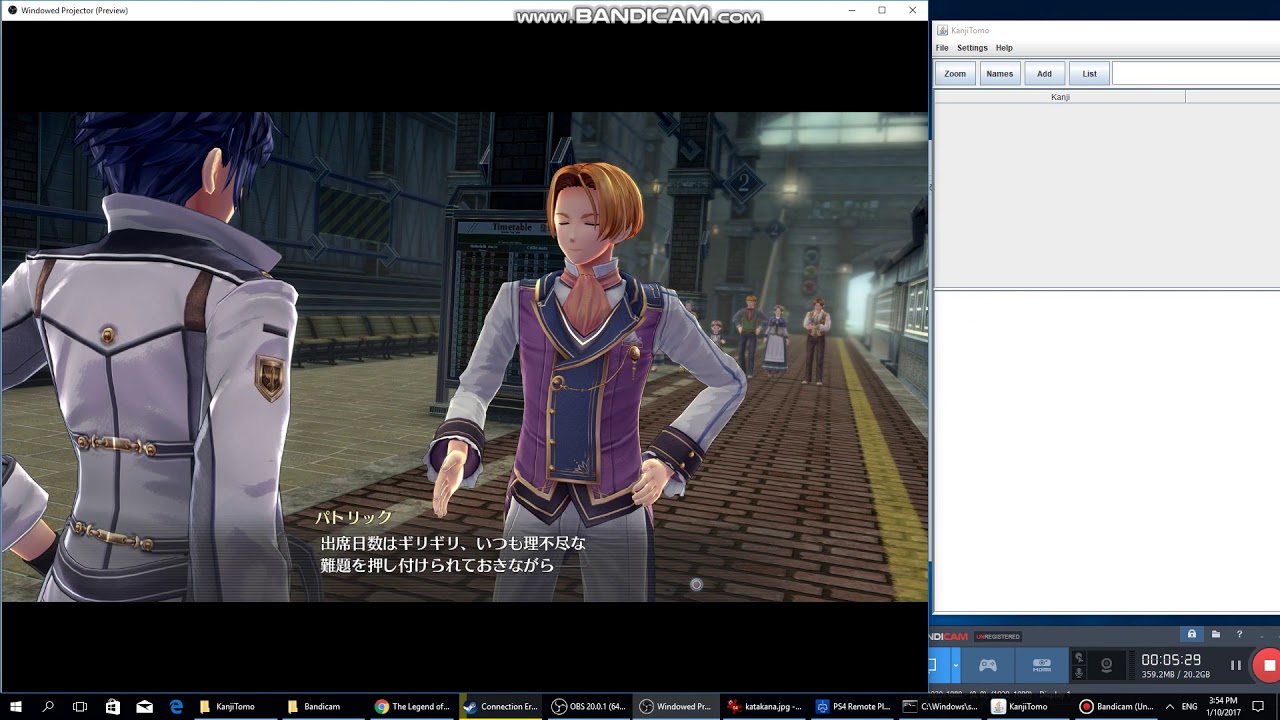Toggle Bandicam webcam overlay
The width and height of the screenshot is (1280, 720).
pos(1106,665)
